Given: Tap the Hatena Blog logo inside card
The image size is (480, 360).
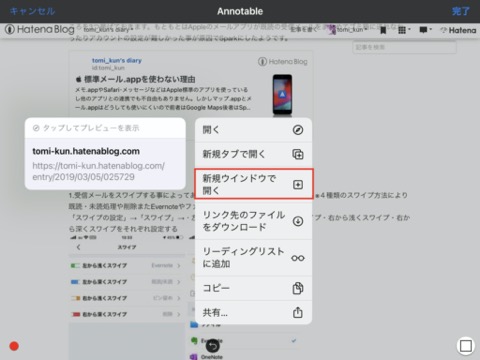Looking at the screenshot, I should 283,62.
